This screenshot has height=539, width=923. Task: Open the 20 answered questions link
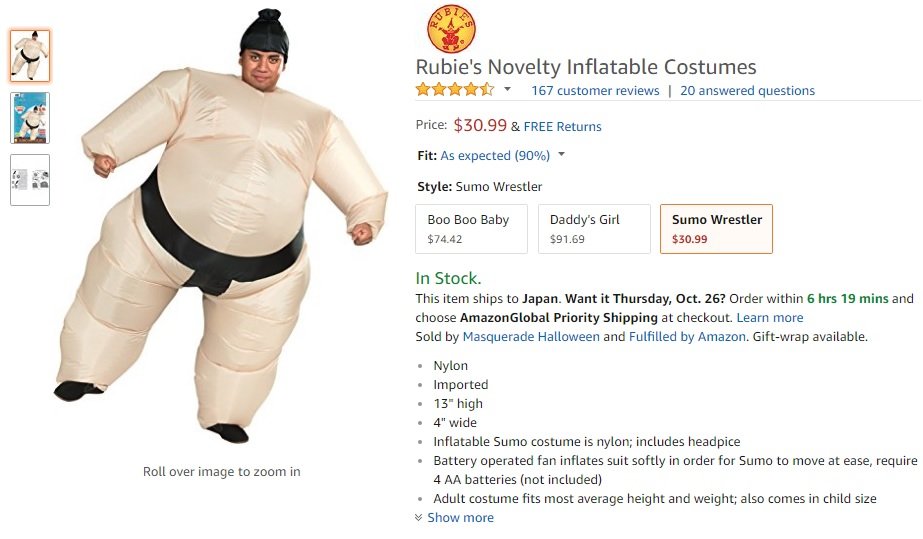748,91
